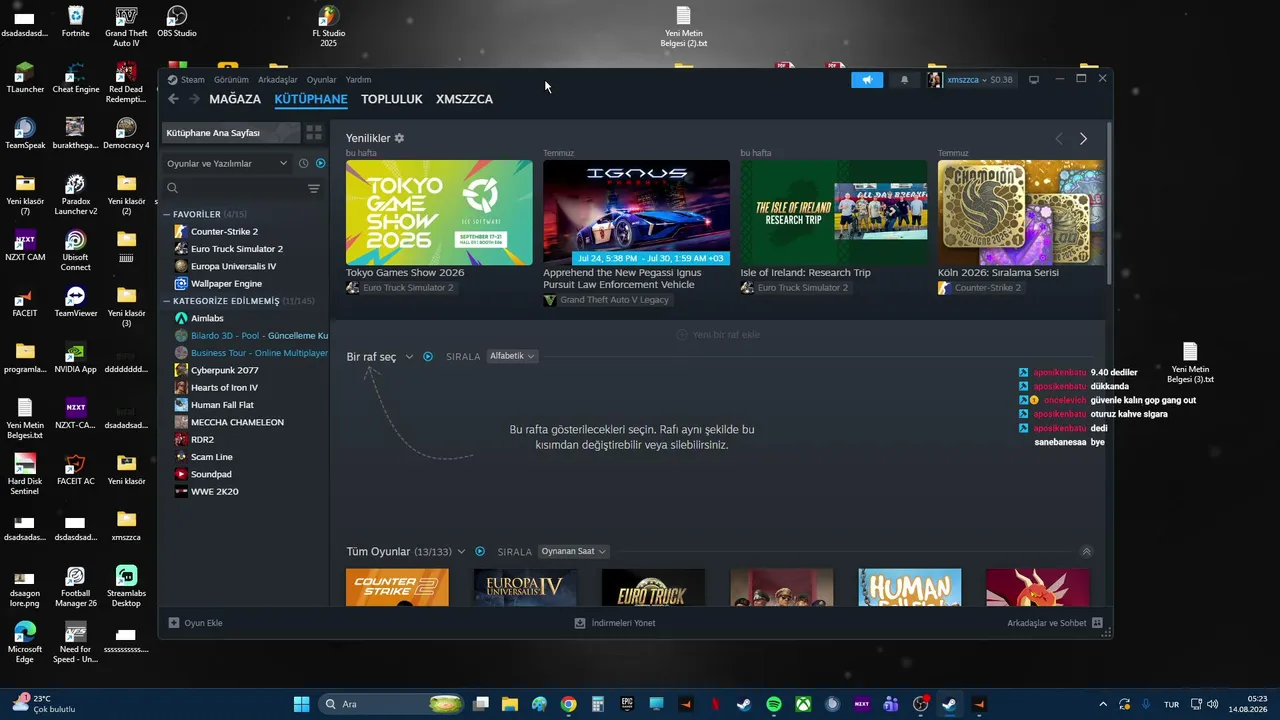1280x720 pixels.
Task: Open the Windows Start menu
Action: [301, 704]
